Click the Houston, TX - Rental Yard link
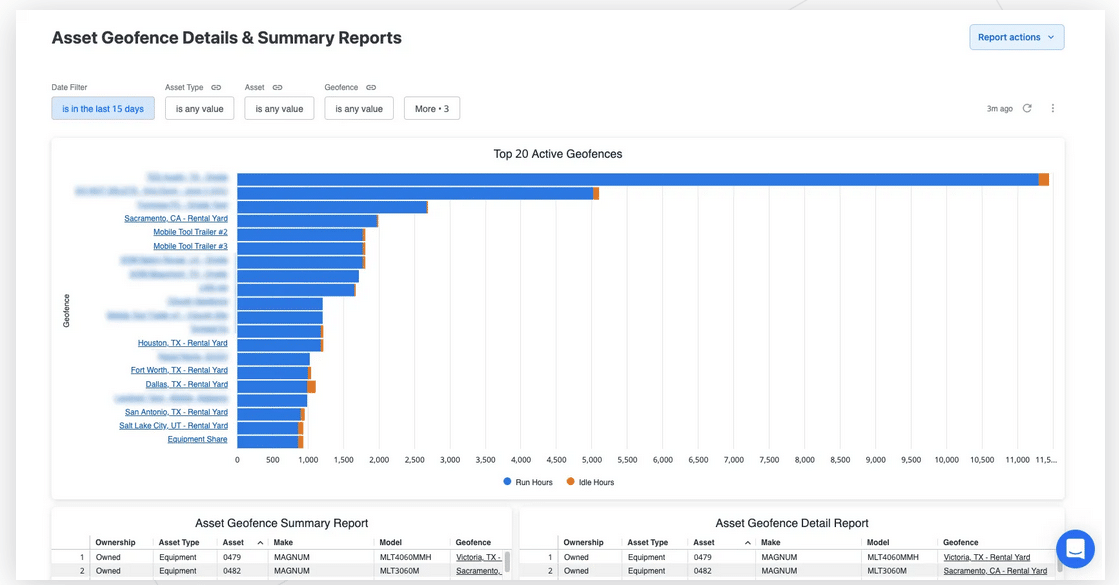1119x585 pixels. click(x=182, y=343)
